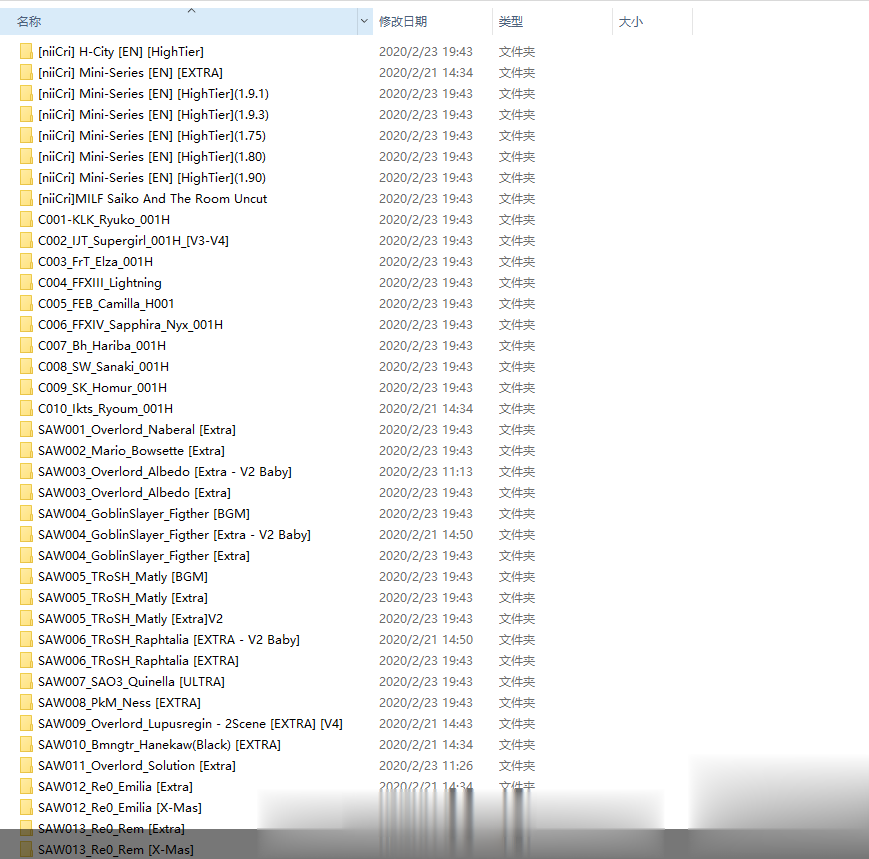Select SAW010_Bmngtr_Hanekaw(Black) [EXTRA] folder name
The image size is (869, 859).
pos(159,745)
